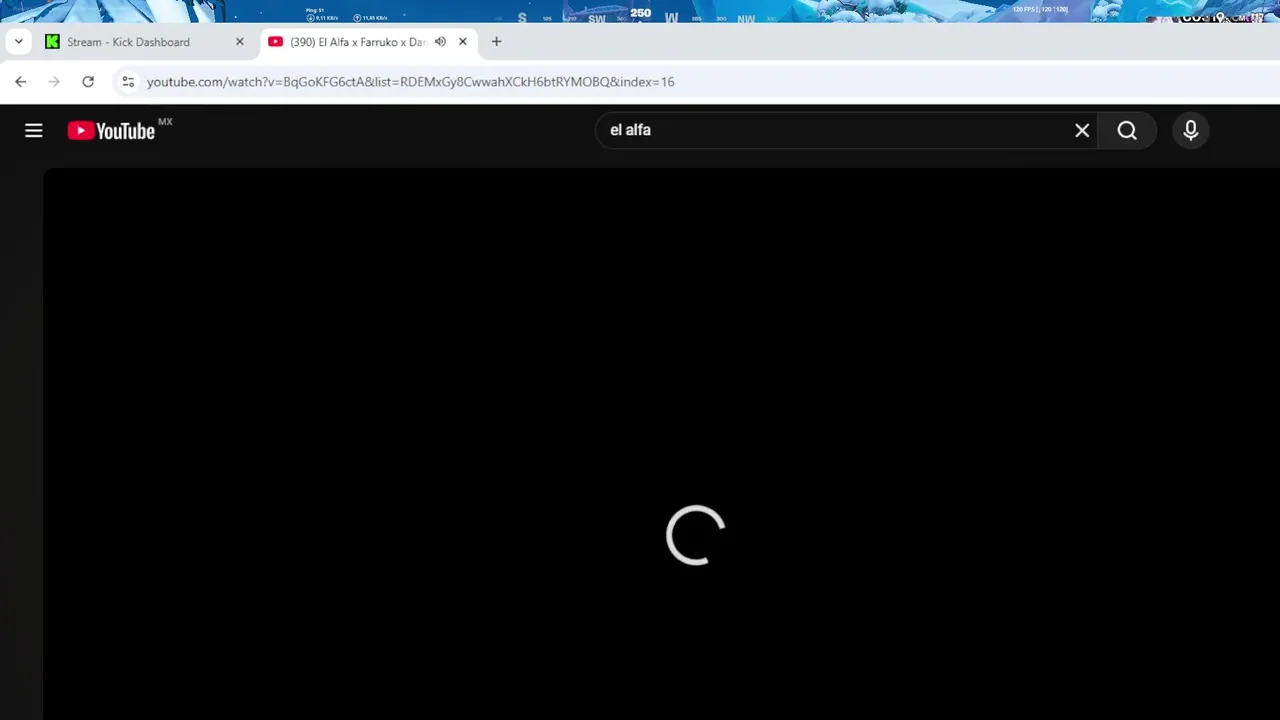Clear the 'el alfa' search text

coord(1081,131)
